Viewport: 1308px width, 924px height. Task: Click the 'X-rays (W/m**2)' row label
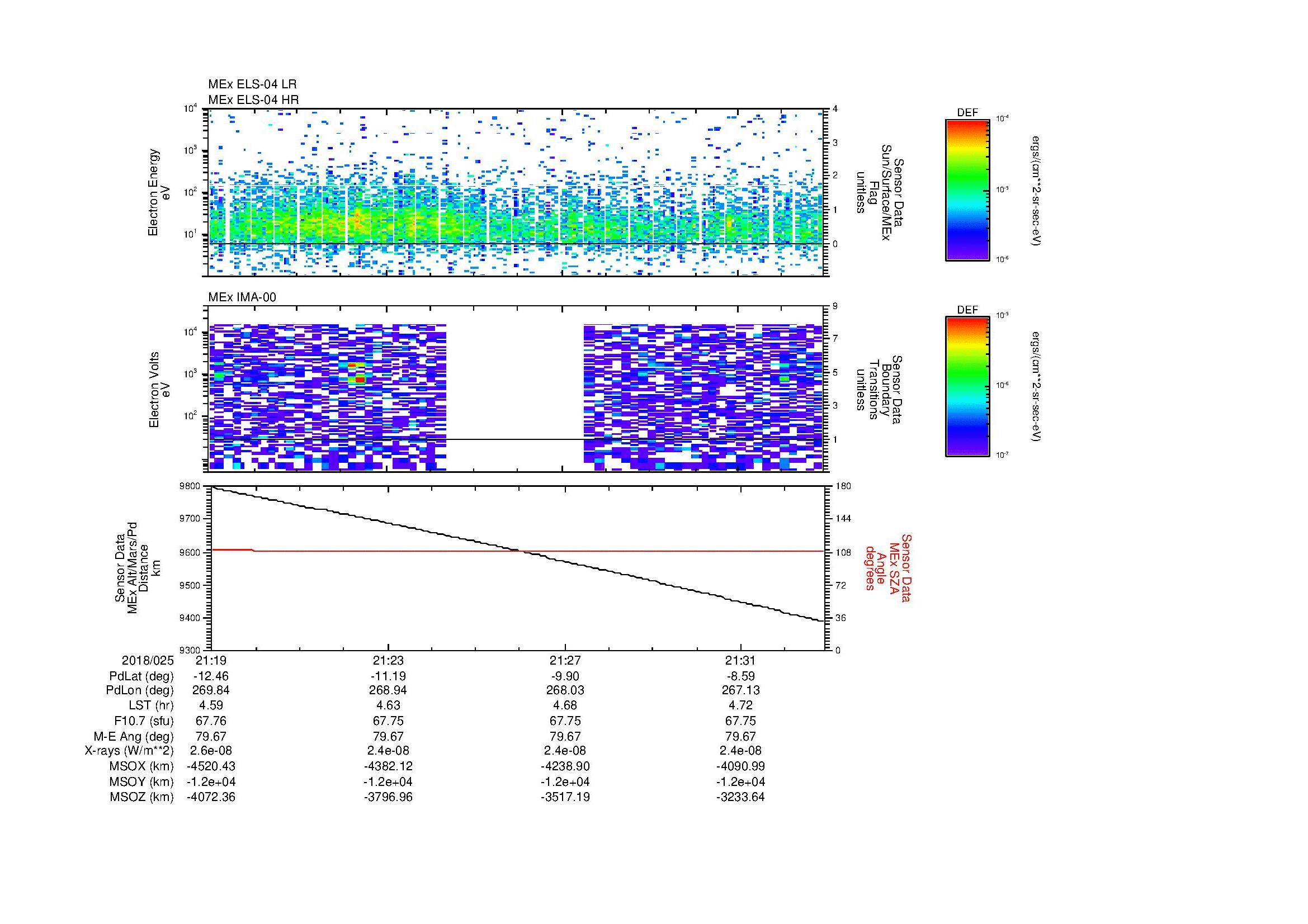coord(129,751)
